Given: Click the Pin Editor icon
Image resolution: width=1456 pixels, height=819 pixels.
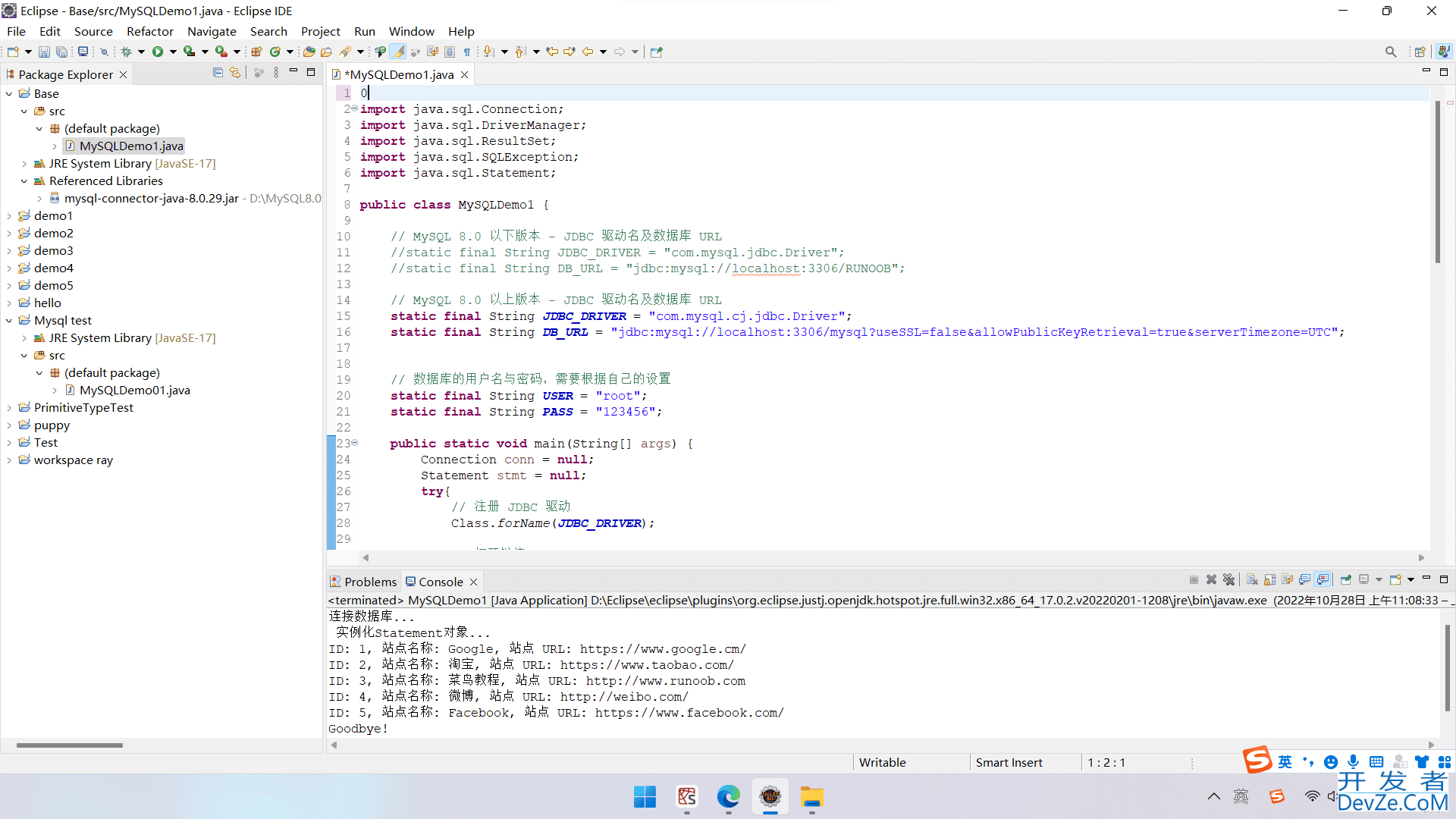Looking at the screenshot, I should (x=657, y=52).
